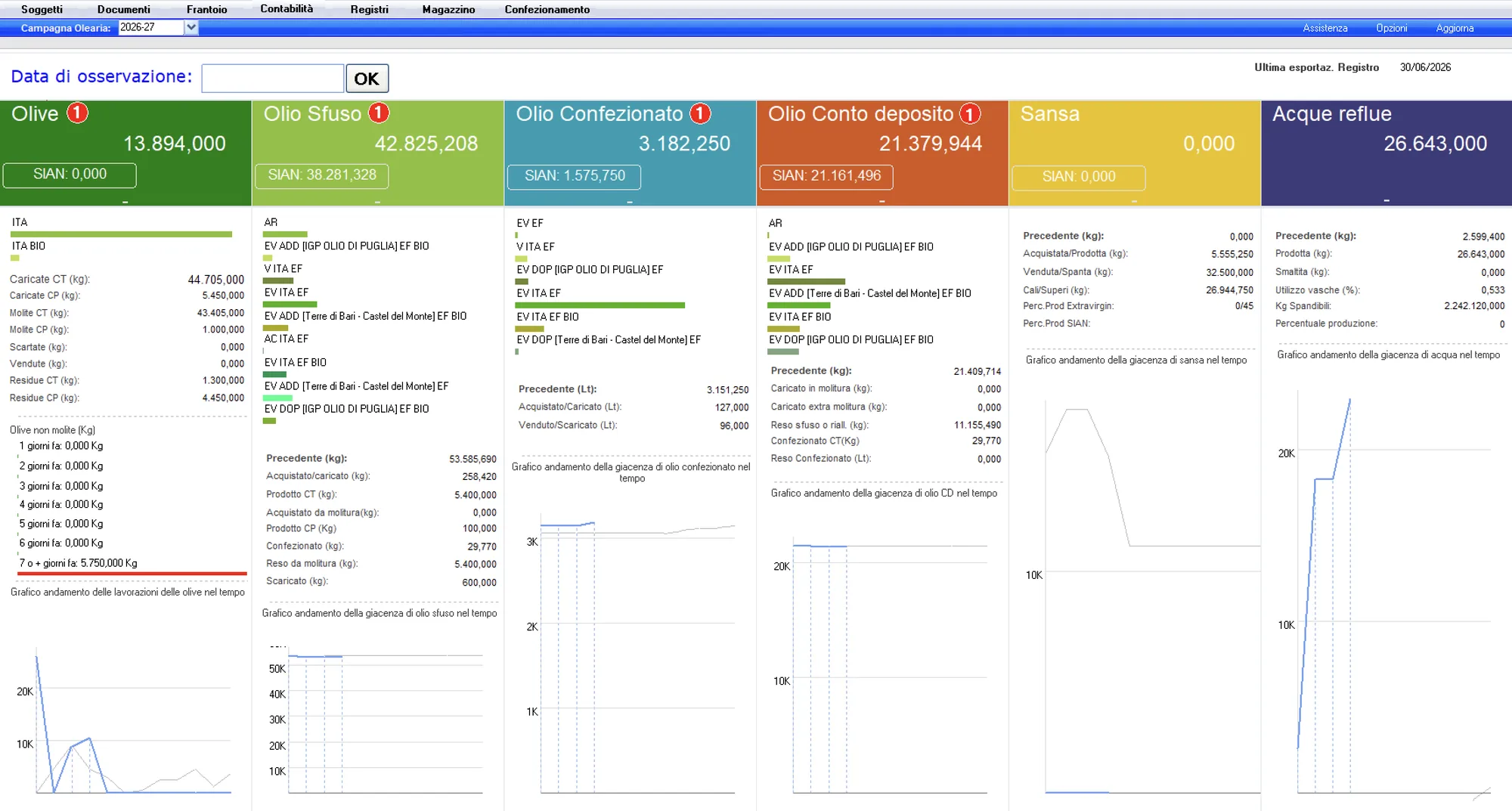This screenshot has width=1512, height=811.
Task: Select the red bar under 7 o + giorni fa
Action: pos(132,574)
